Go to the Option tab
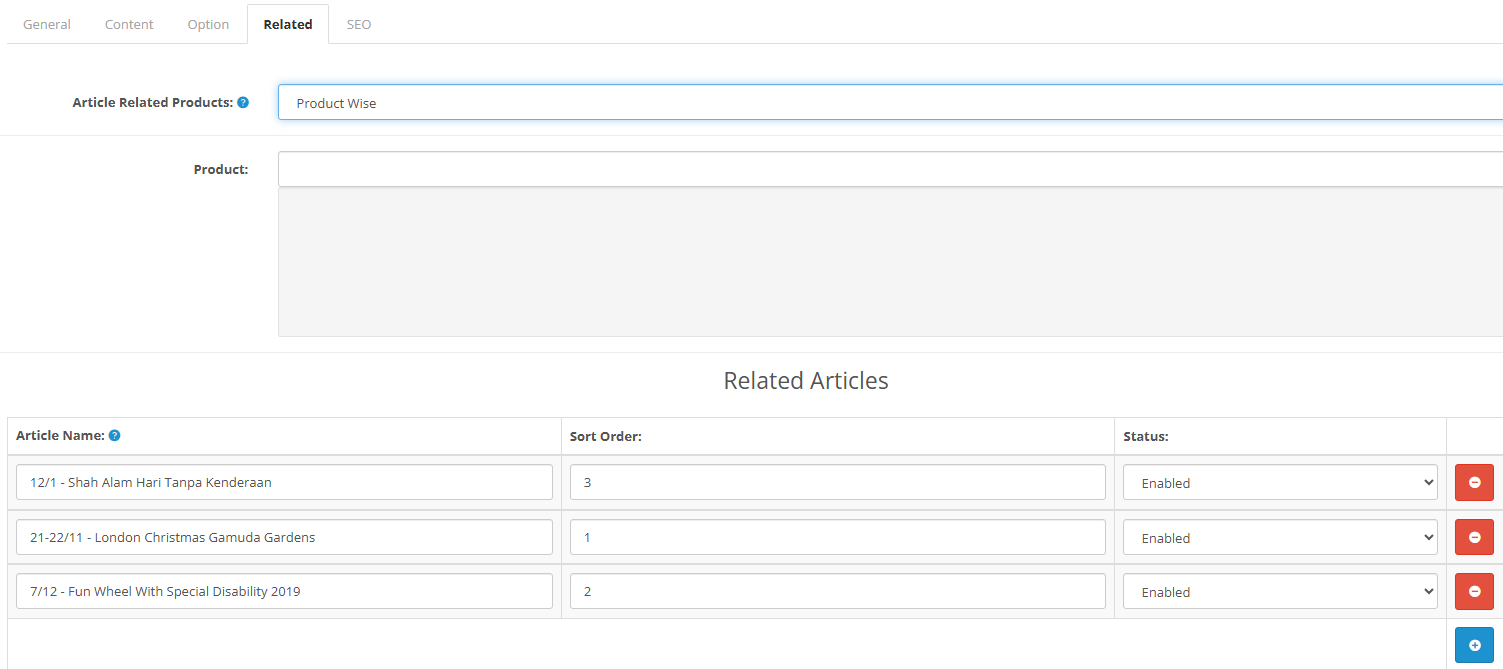Screen dimensions: 1503x669 click(x=208, y=24)
